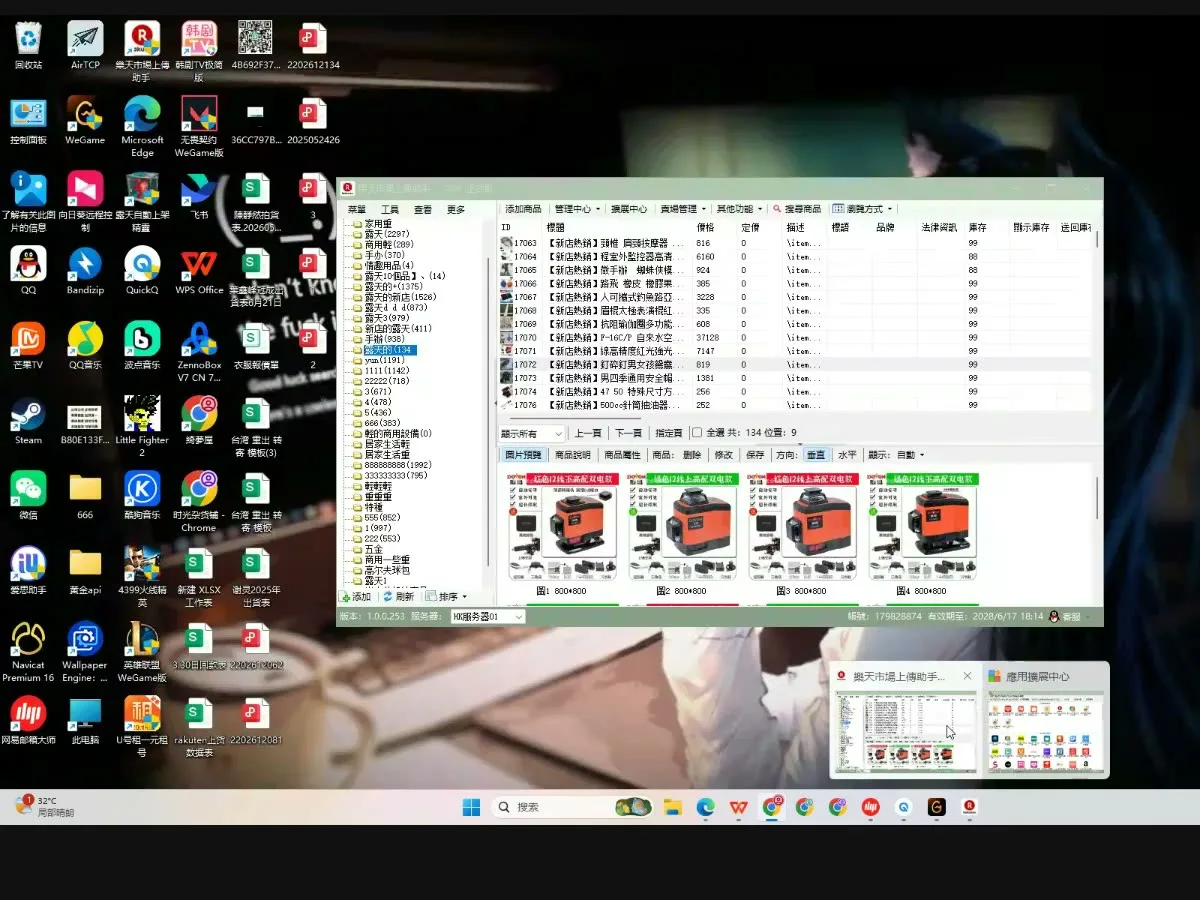The image size is (1200, 900).
Task: Open the 管理中心 dropdown menu
Action: pyautogui.click(x=578, y=209)
